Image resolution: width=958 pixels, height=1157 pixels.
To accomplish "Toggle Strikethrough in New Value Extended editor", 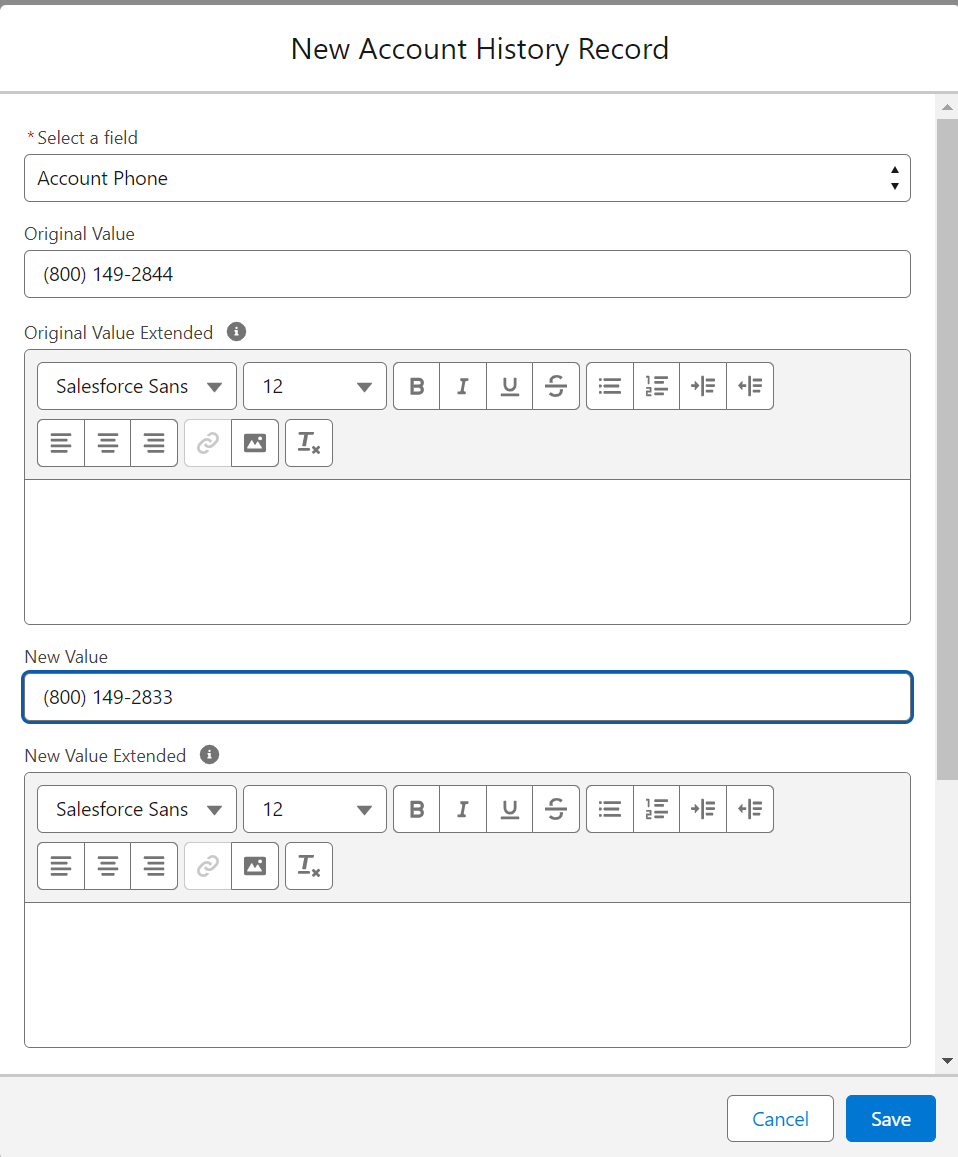I will 557,809.
